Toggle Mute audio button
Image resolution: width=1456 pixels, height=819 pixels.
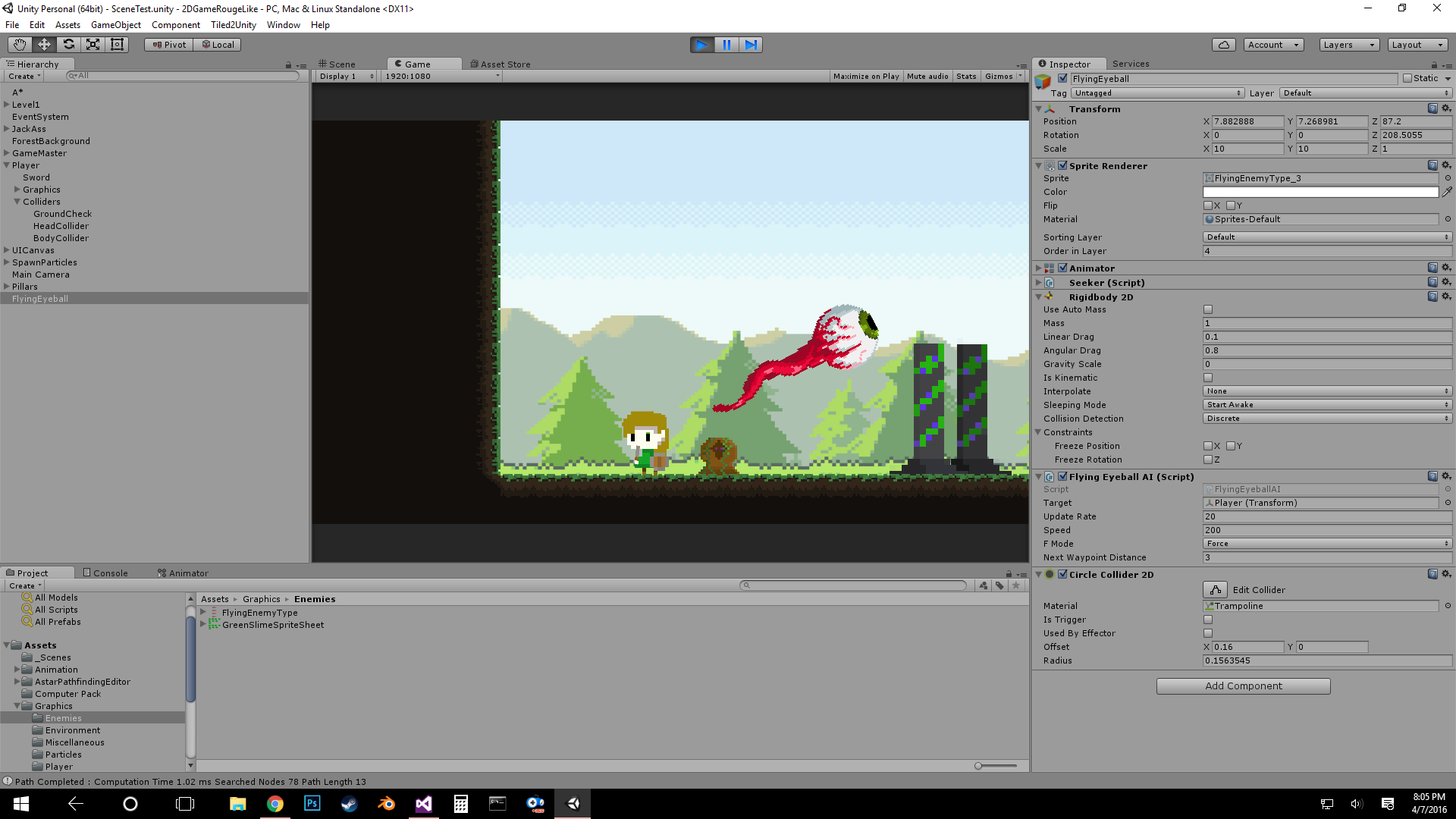(x=927, y=77)
